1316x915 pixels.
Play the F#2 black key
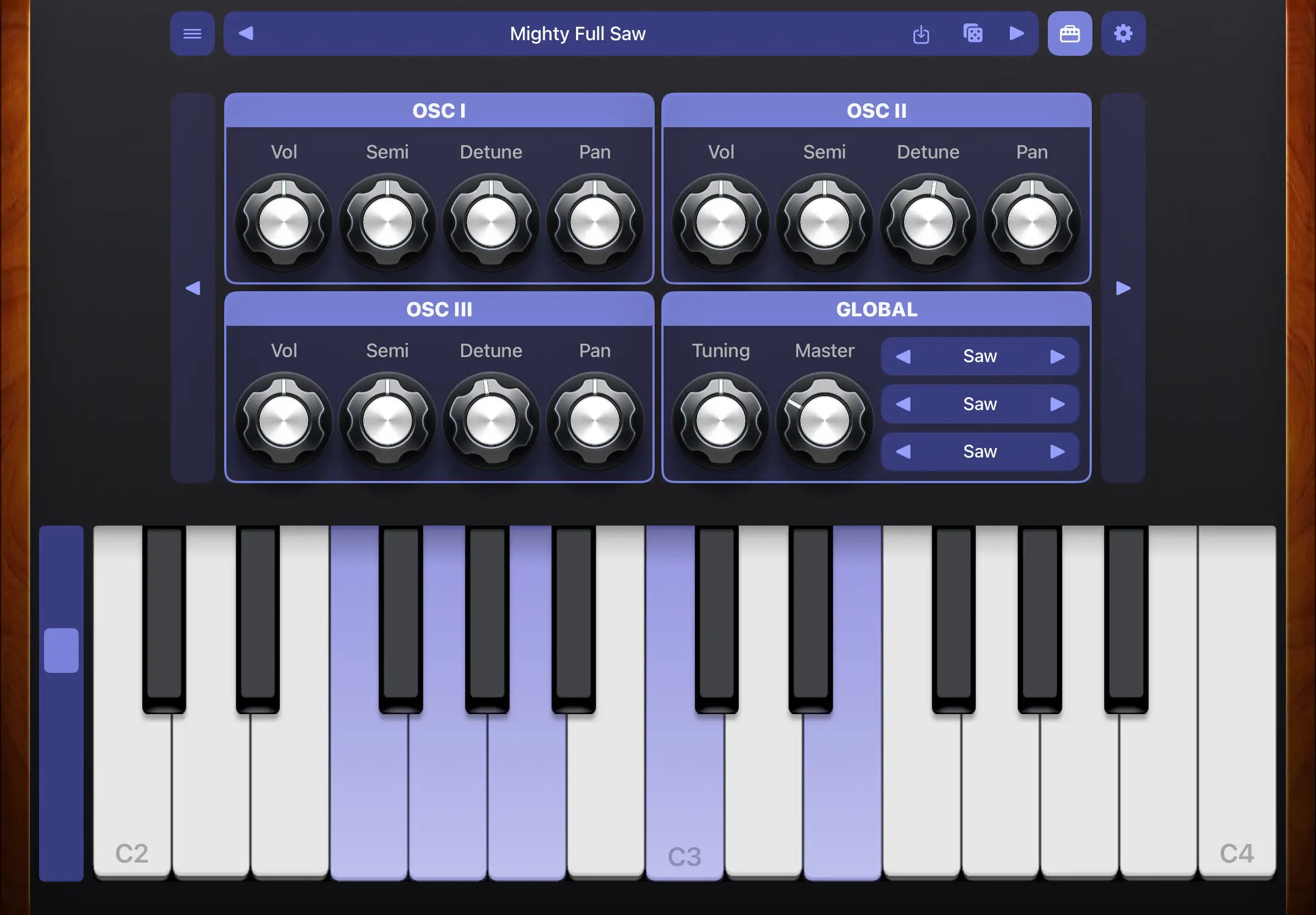pos(400,619)
